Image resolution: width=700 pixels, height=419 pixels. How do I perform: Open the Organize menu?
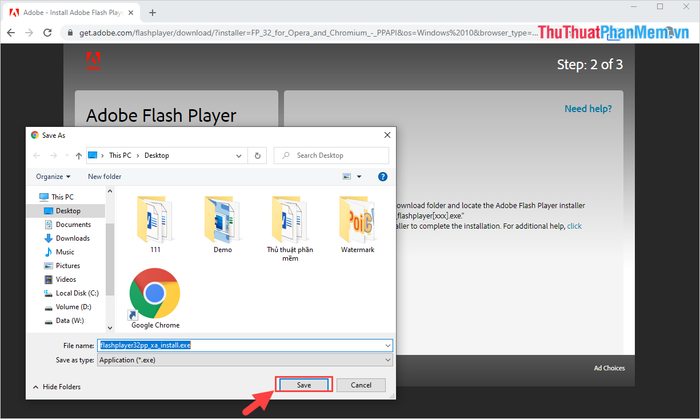click(53, 177)
